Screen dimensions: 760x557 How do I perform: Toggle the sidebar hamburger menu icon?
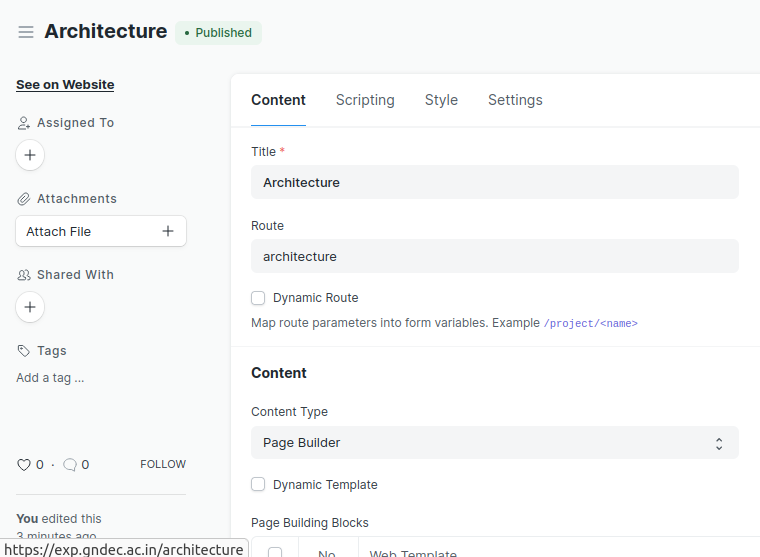click(26, 32)
